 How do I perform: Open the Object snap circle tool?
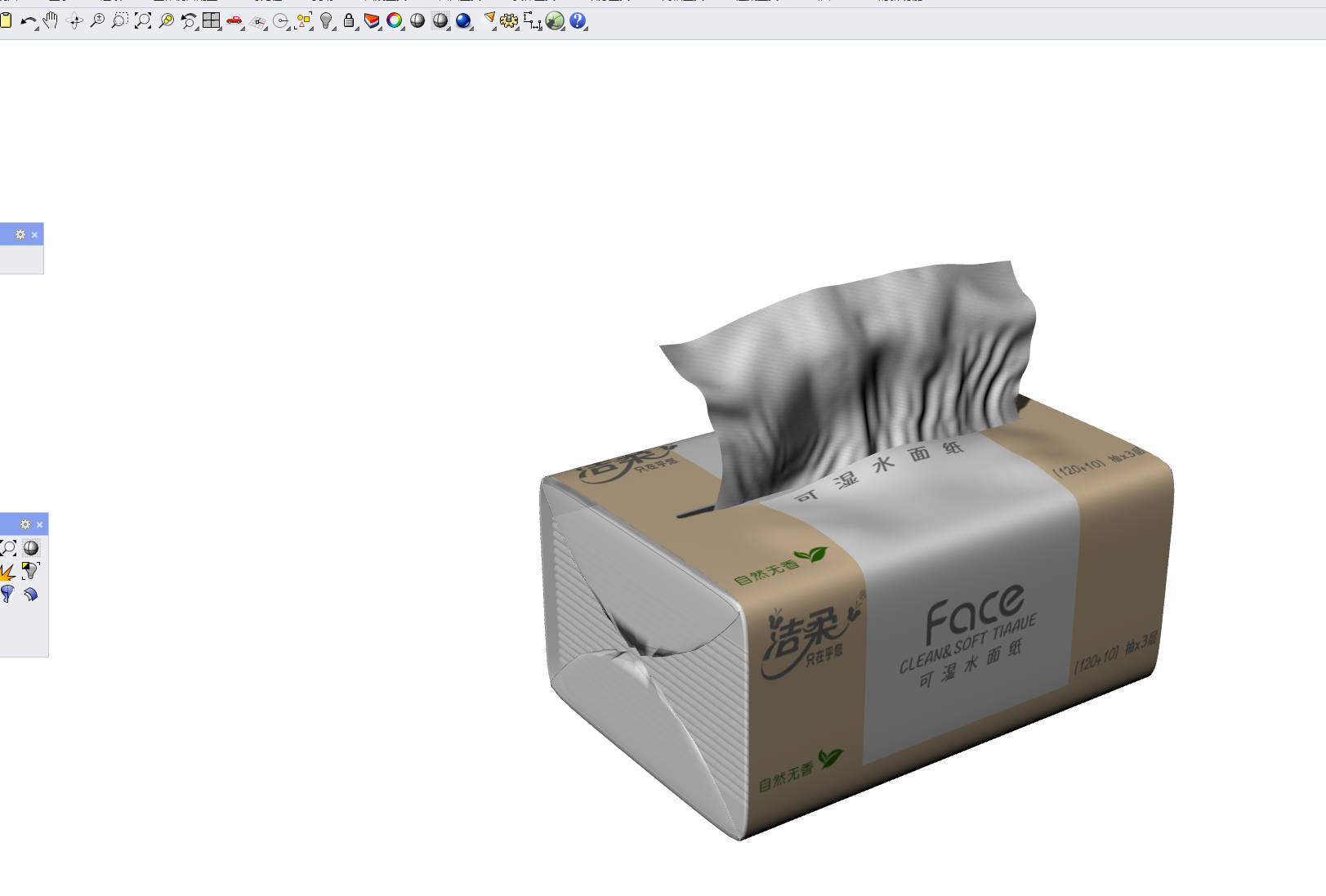click(x=281, y=20)
